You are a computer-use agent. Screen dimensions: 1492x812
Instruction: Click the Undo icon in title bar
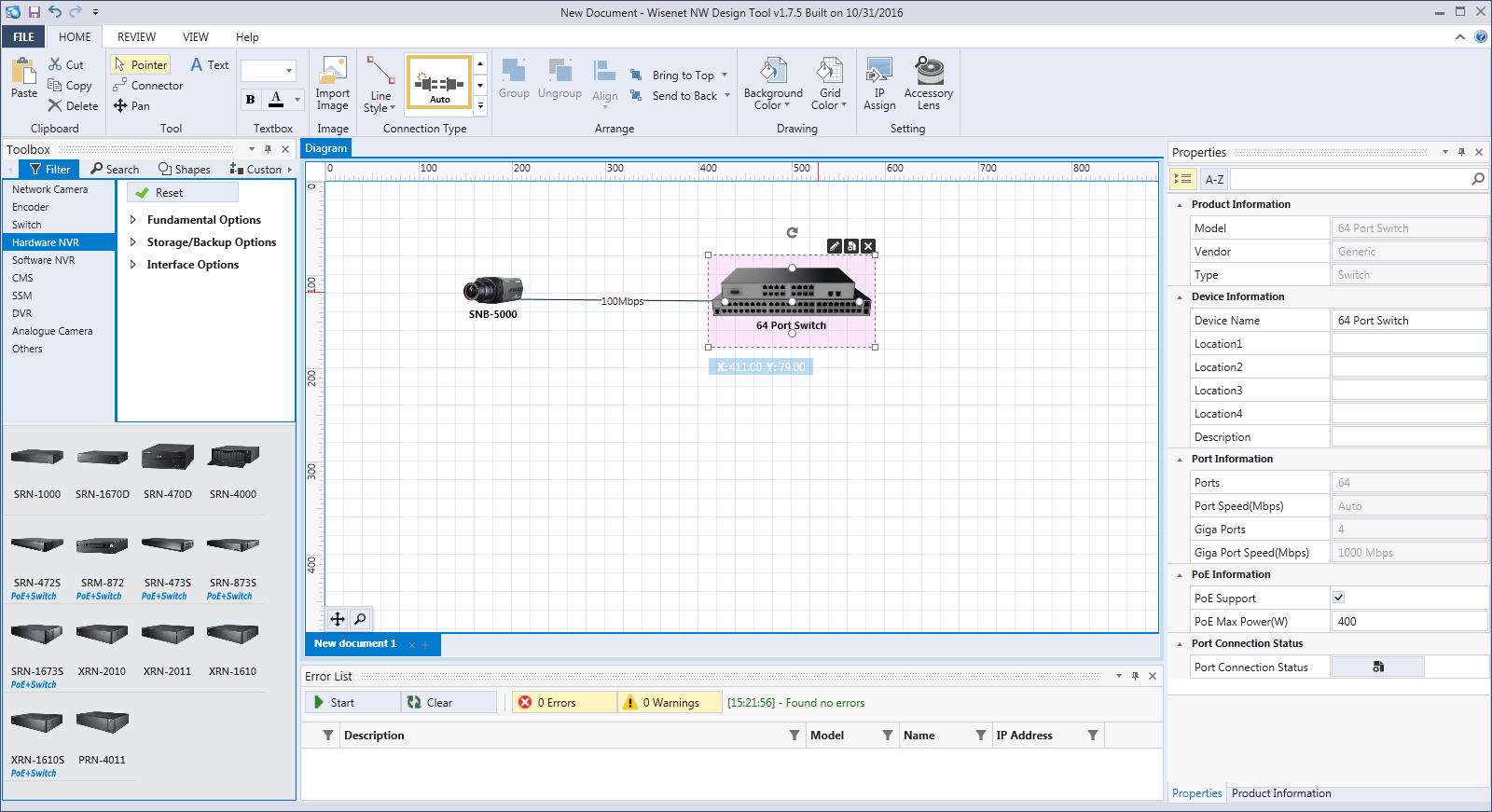(55, 12)
